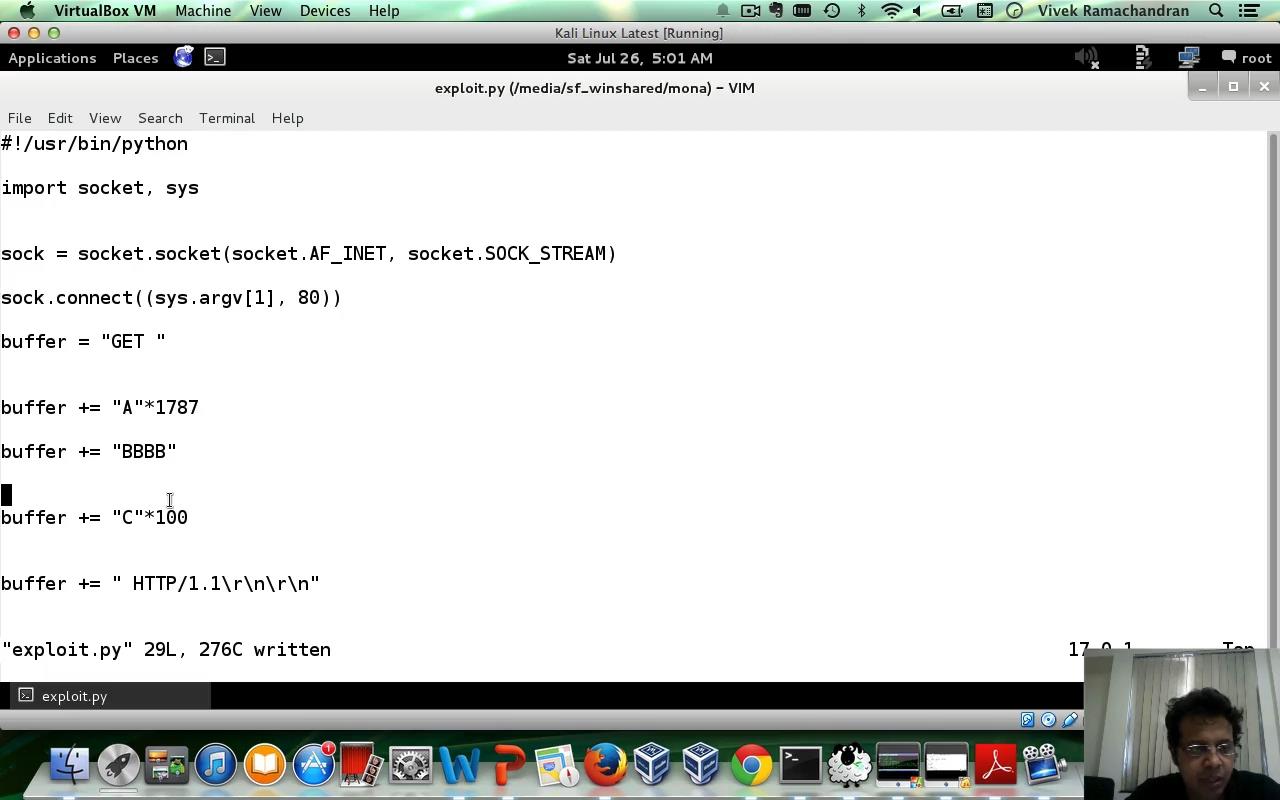The height and width of the screenshot is (800, 1280).
Task: Click the camera recording menu bar icon
Action: (750, 11)
